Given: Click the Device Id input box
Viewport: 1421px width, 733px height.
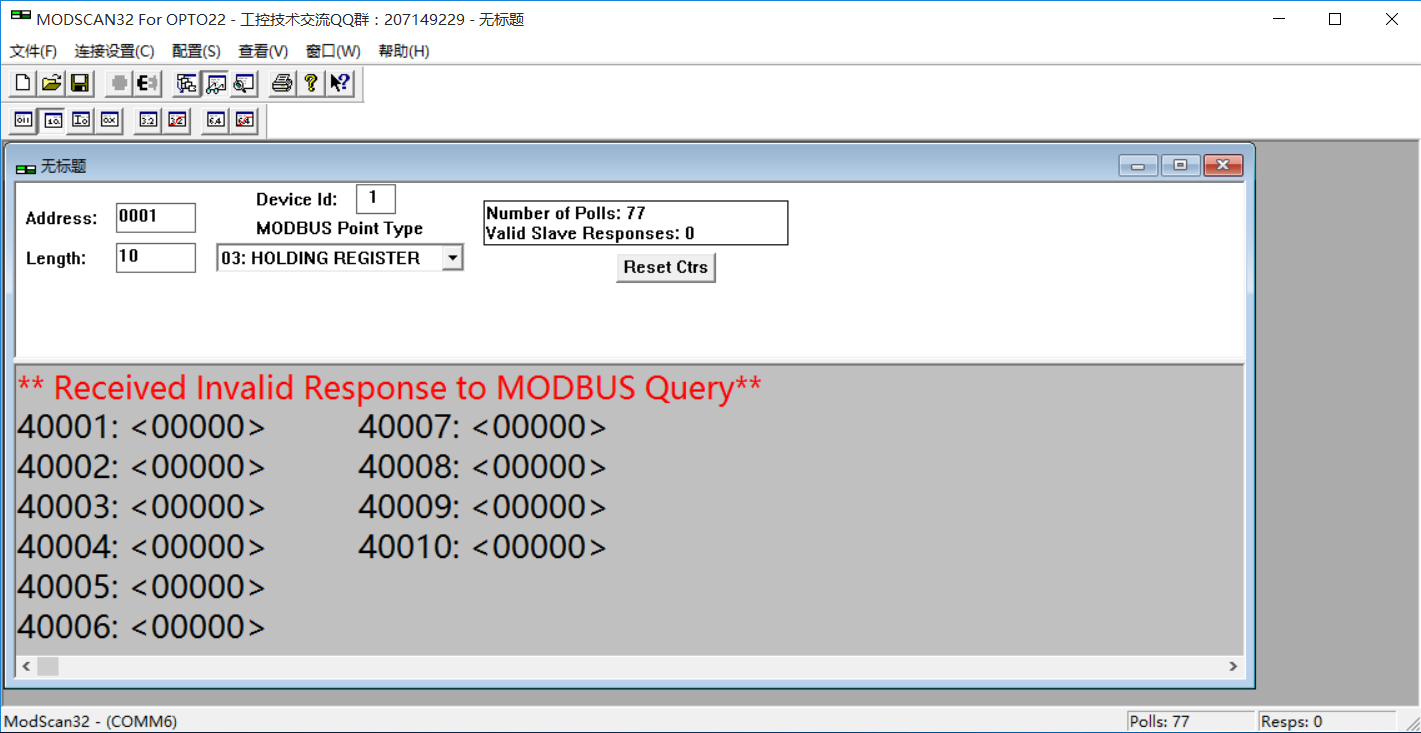Looking at the screenshot, I should coord(375,198).
